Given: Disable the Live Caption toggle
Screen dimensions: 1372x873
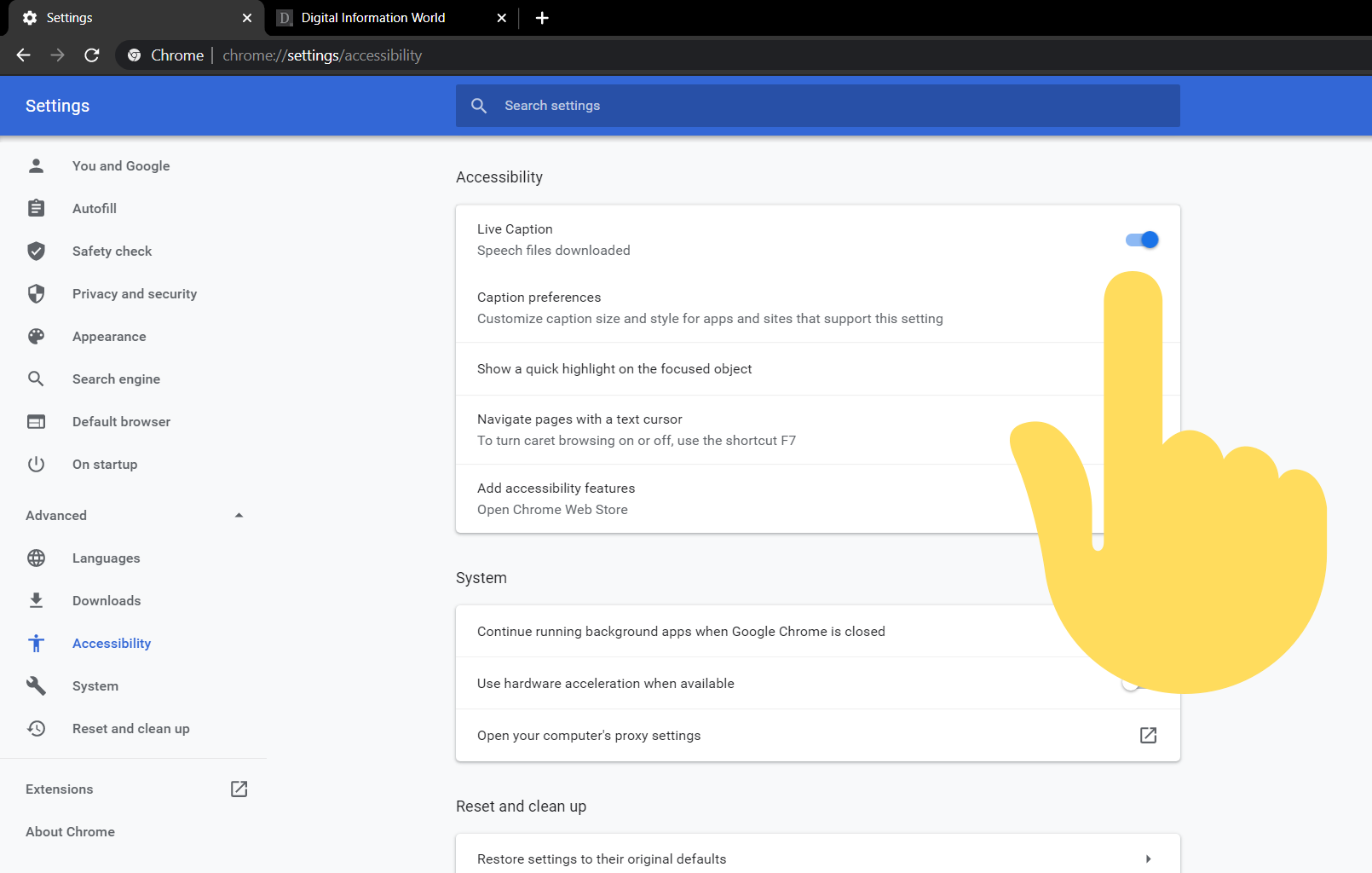Looking at the screenshot, I should coord(1141,240).
